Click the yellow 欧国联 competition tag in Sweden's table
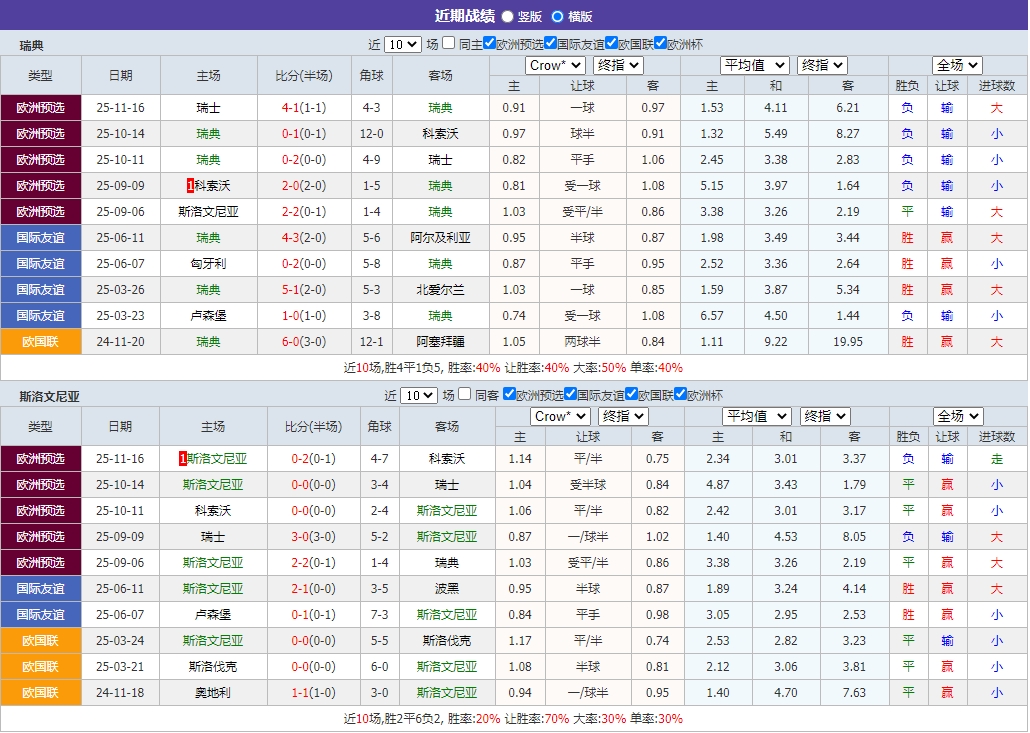The image size is (1030, 733). 40,340
